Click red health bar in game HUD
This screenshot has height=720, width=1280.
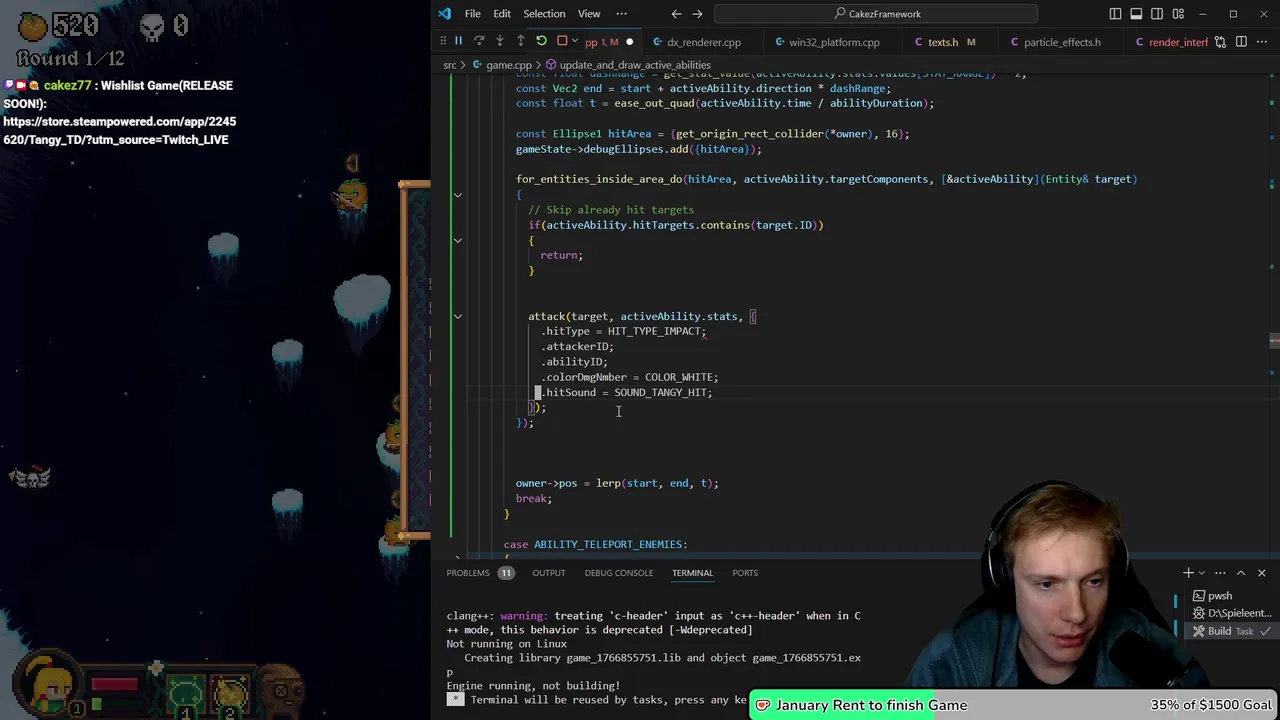[x=115, y=685]
